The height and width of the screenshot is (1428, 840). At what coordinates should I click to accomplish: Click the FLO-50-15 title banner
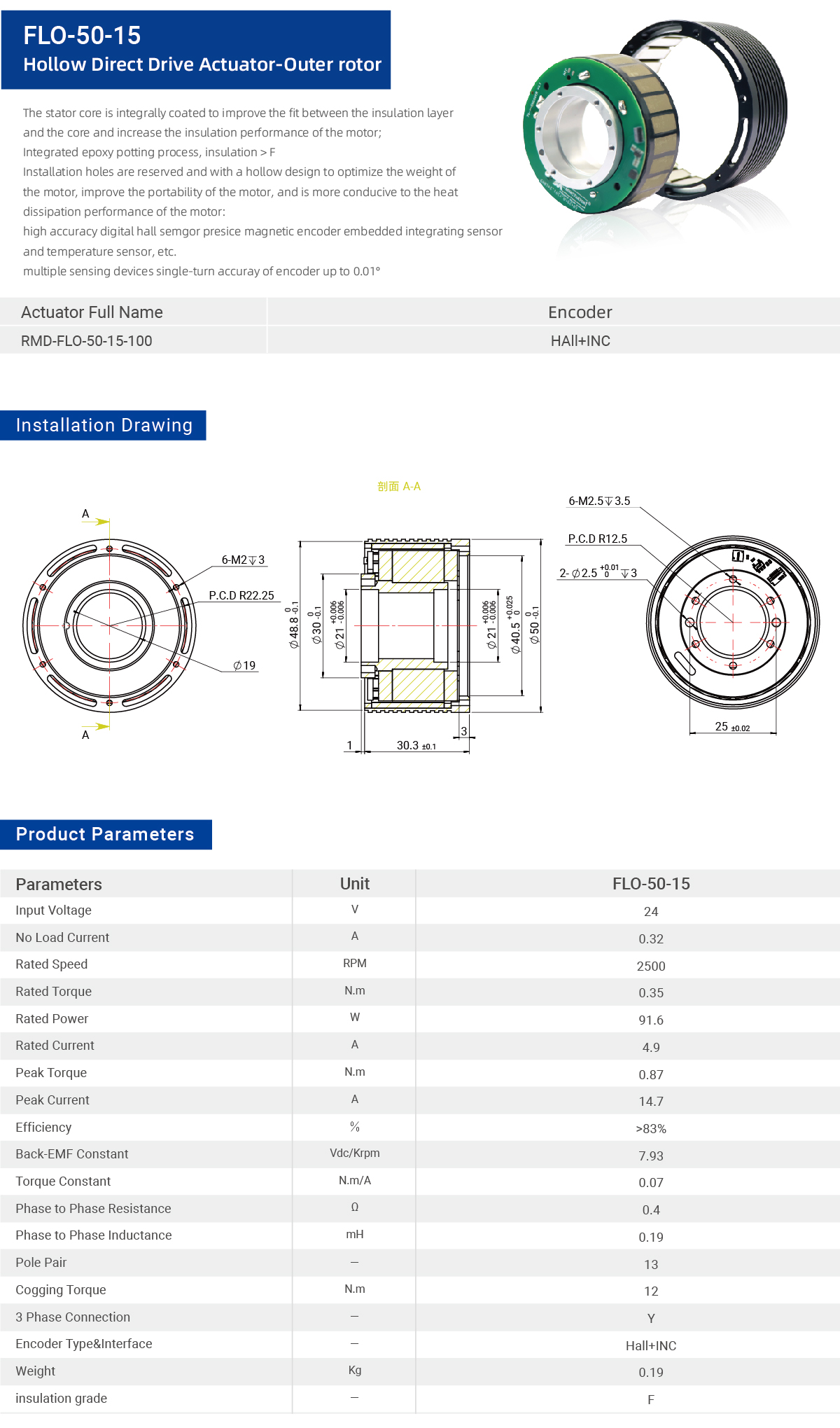[196, 50]
